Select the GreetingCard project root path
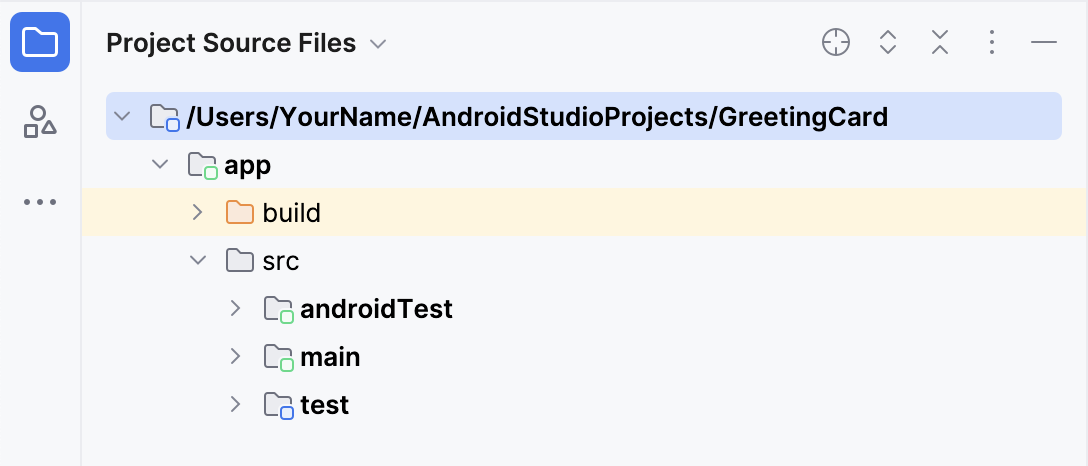The height and width of the screenshot is (466, 1088). [536, 117]
